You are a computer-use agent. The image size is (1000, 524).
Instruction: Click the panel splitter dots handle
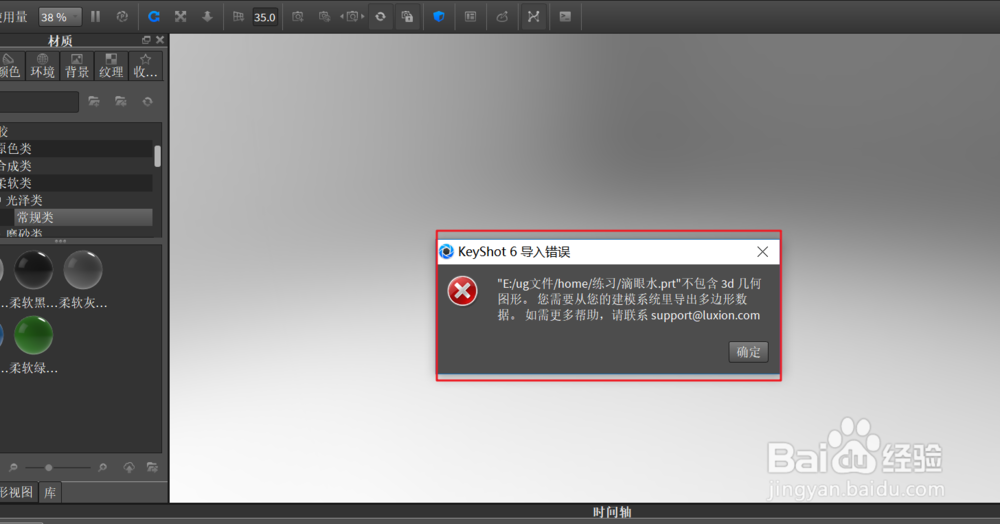[61, 241]
